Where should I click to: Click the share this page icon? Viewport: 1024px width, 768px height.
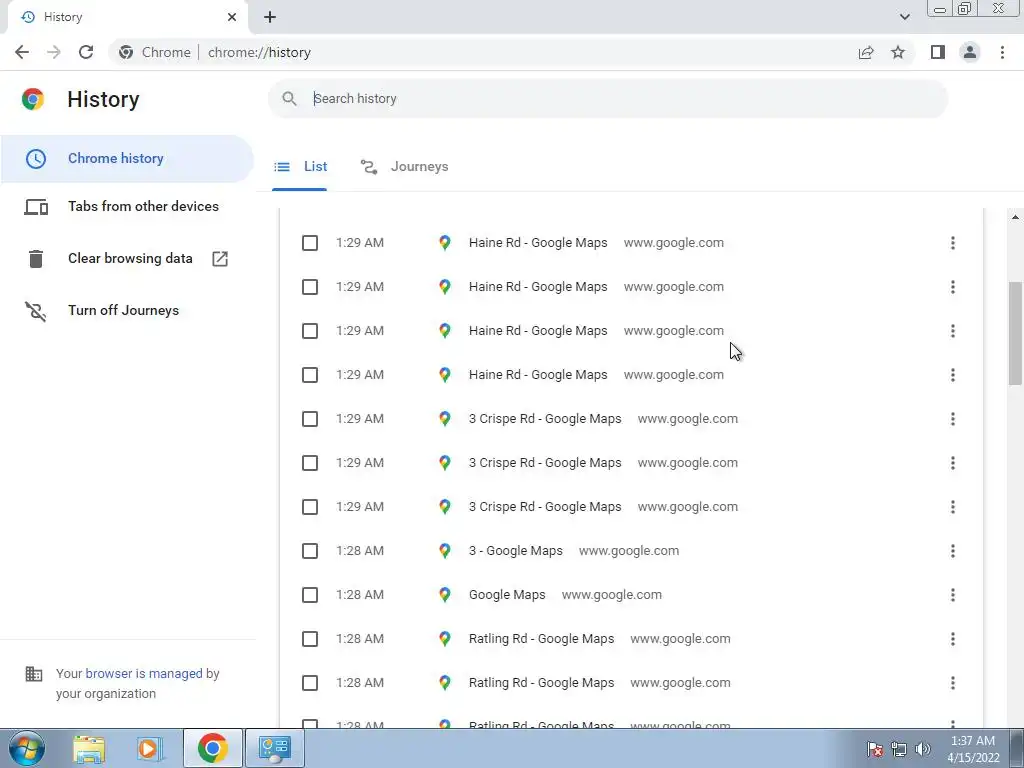coord(866,52)
